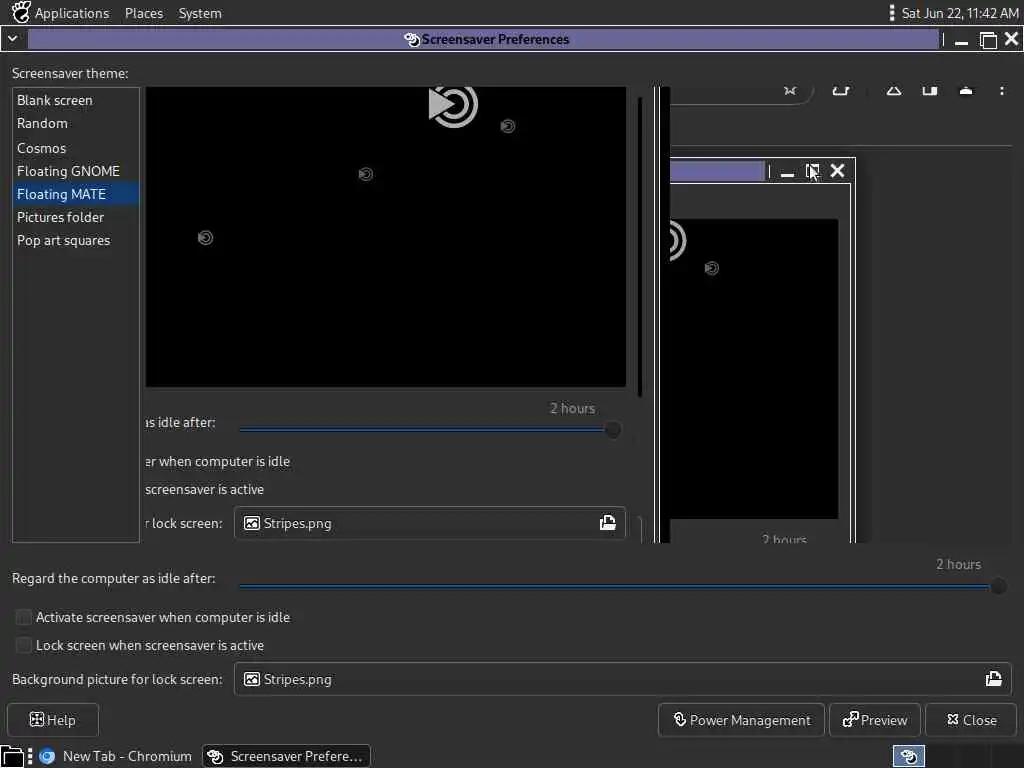Switch to New Tab - Chromium in the taskbar
The height and width of the screenshot is (768, 1024).
pos(116,756)
